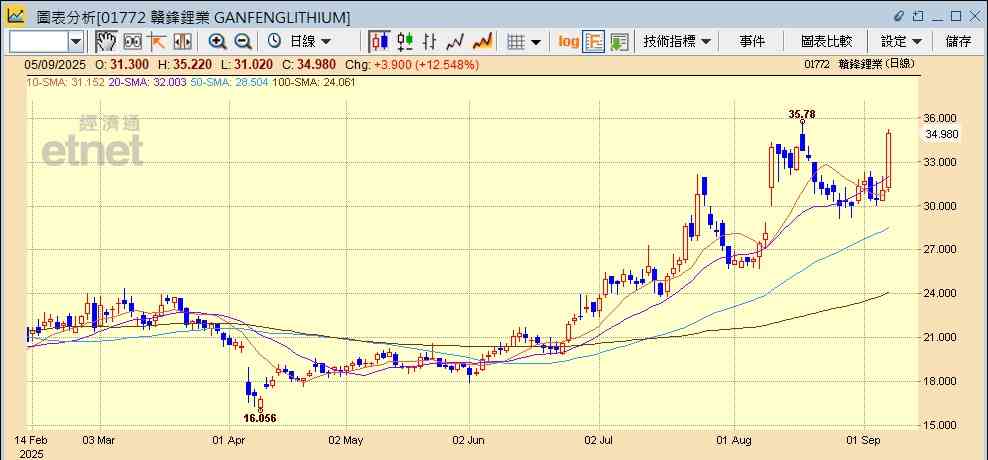Click the 34.980 current price tag

pos(942,134)
